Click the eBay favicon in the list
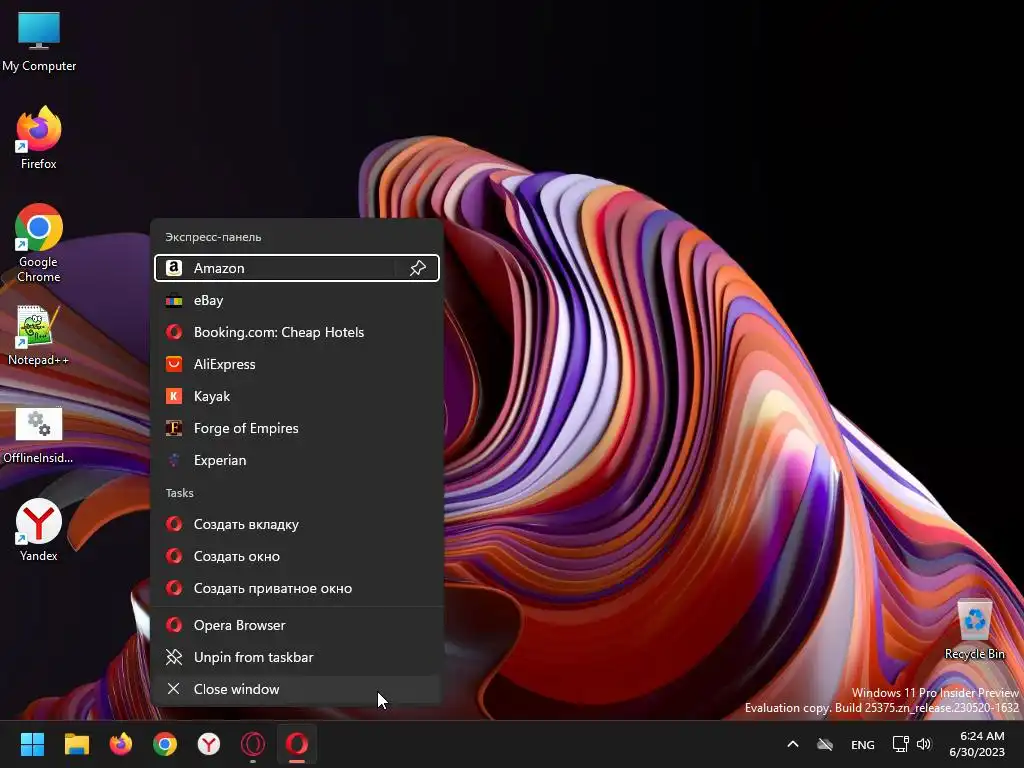This screenshot has height=768, width=1024. (174, 300)
